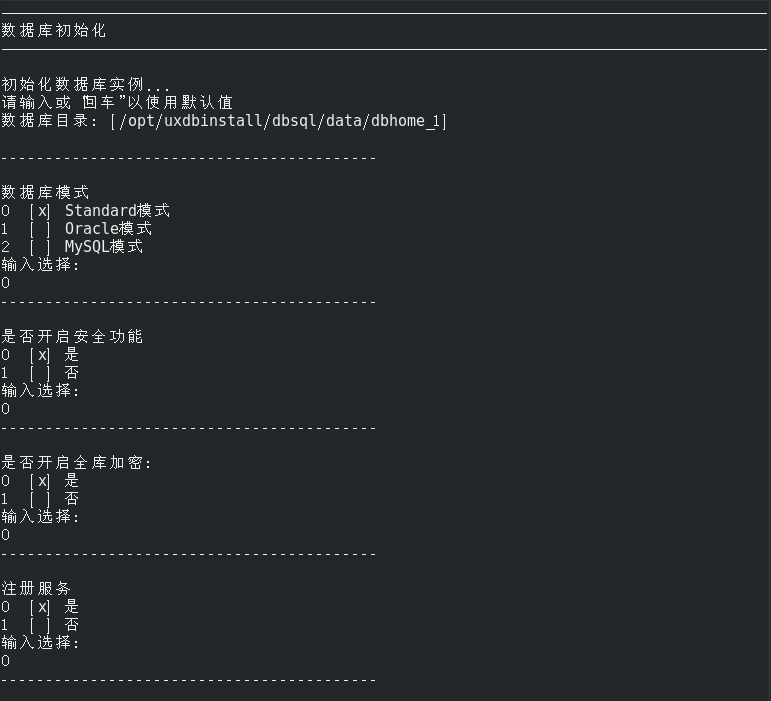Click the 数据库模式 section heading
This screenshot has height=701, width=771.
click(46, 193)
